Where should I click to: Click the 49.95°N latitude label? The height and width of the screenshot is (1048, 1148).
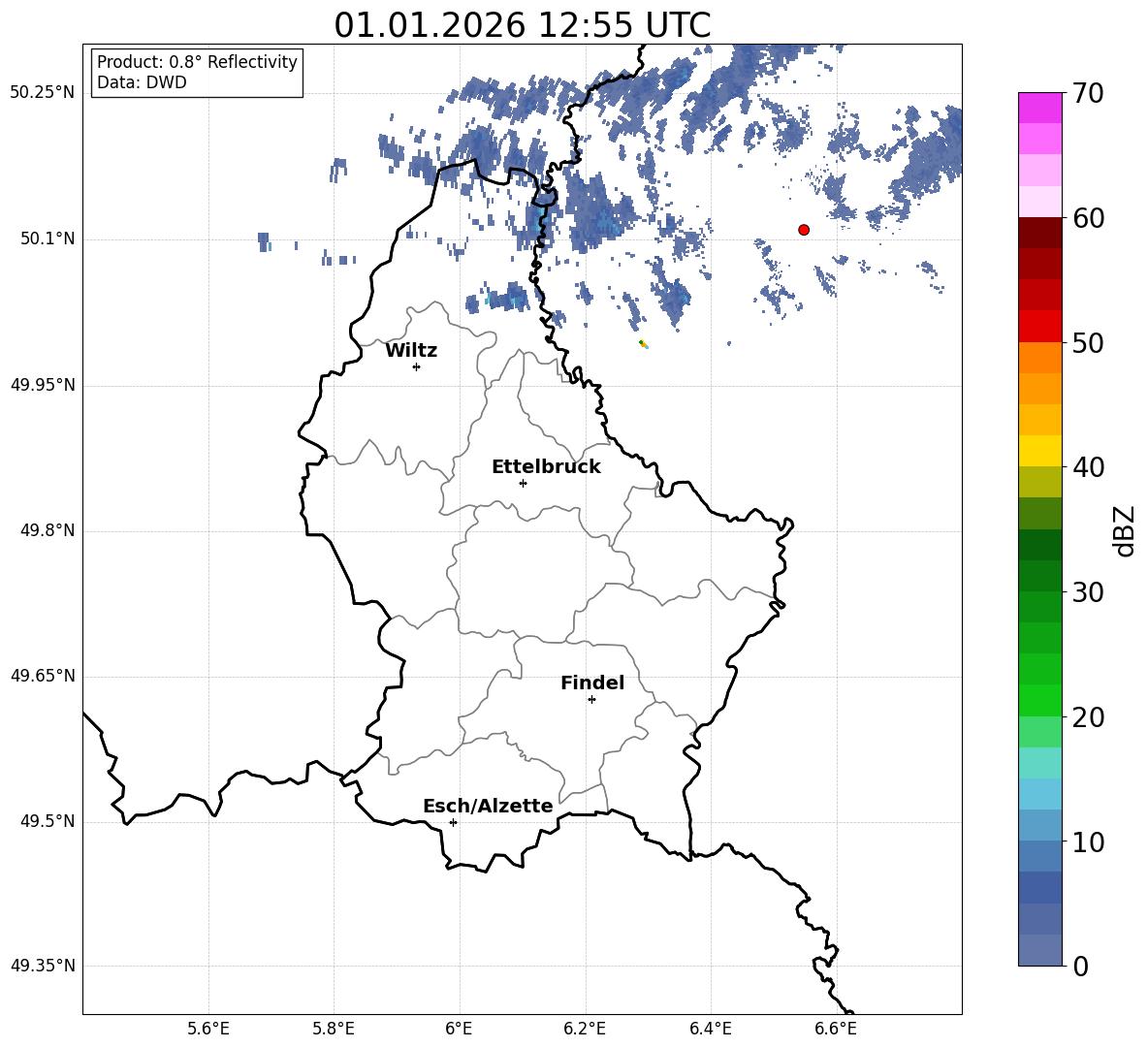coord(43,385)
